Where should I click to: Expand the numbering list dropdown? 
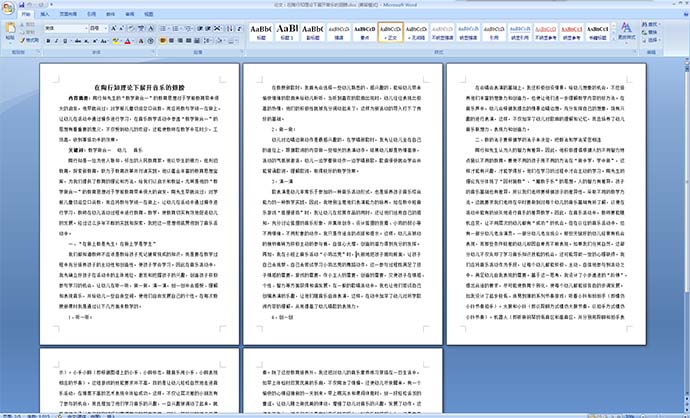(x=181, y=28)
